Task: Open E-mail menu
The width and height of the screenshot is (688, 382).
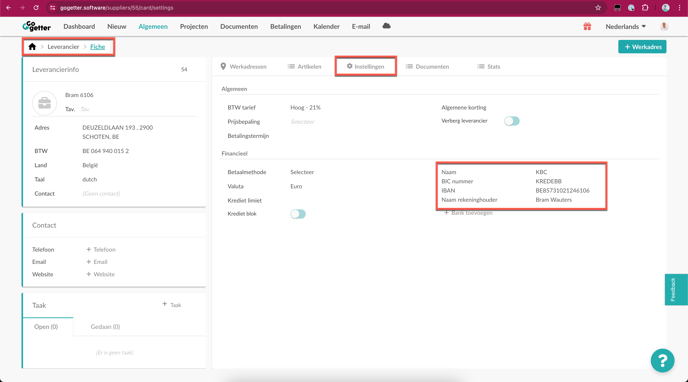Action: pos(361,26)
